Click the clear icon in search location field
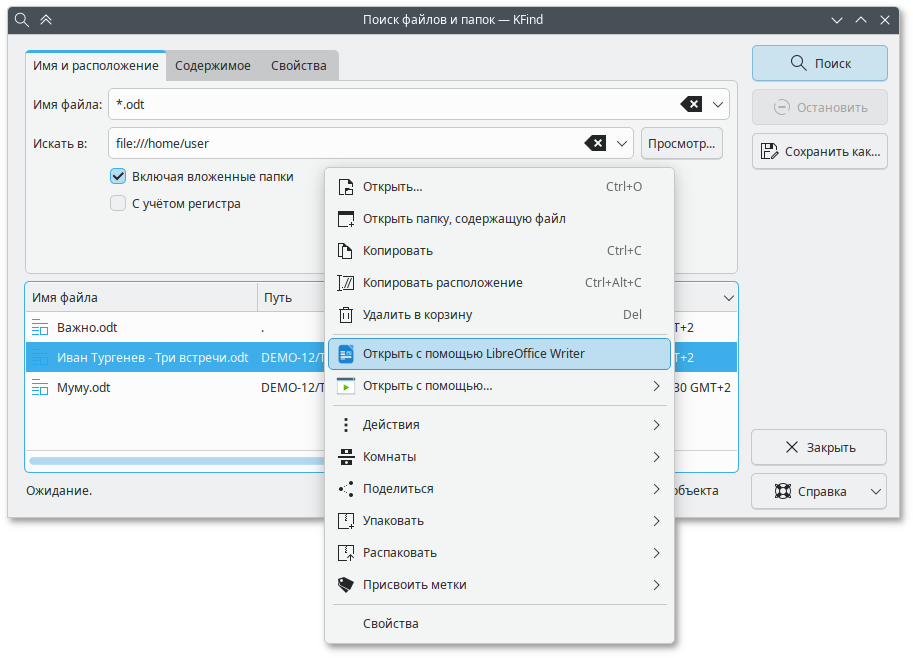Image resolution: width=913 pixels, height=658 pixels. [595, 143]
